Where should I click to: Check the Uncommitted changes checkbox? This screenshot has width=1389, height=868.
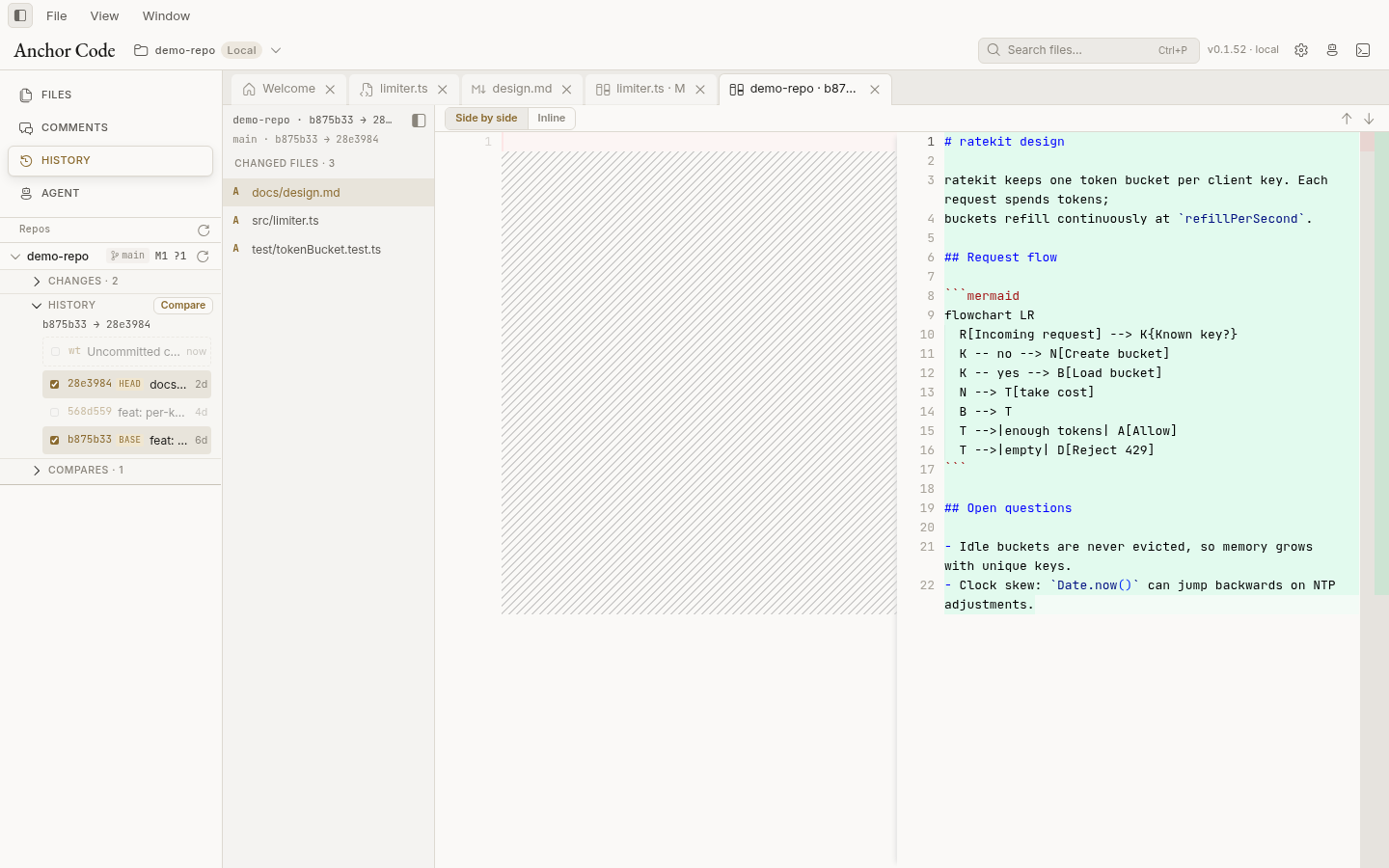pos(55,352)
